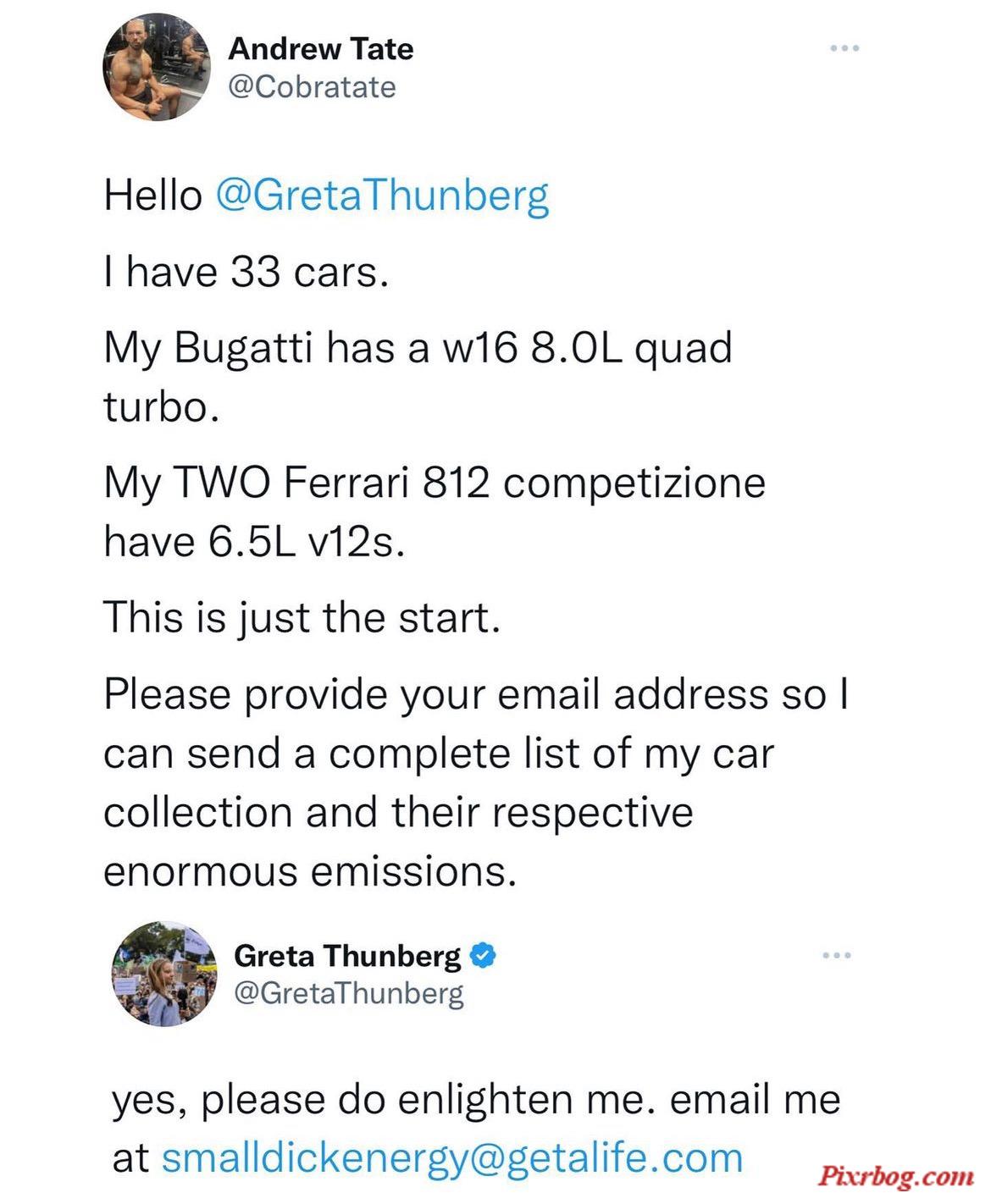
Task: Open the smalldickenergy@getalife.com email link
Action: coord(451,1157)
